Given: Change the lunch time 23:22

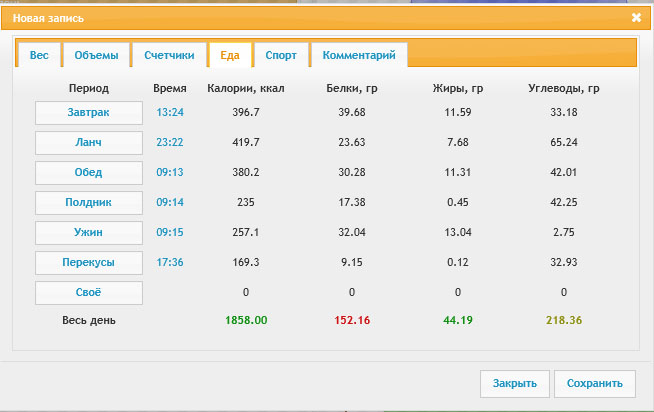Looking at the screenshot, I should 169,142.
